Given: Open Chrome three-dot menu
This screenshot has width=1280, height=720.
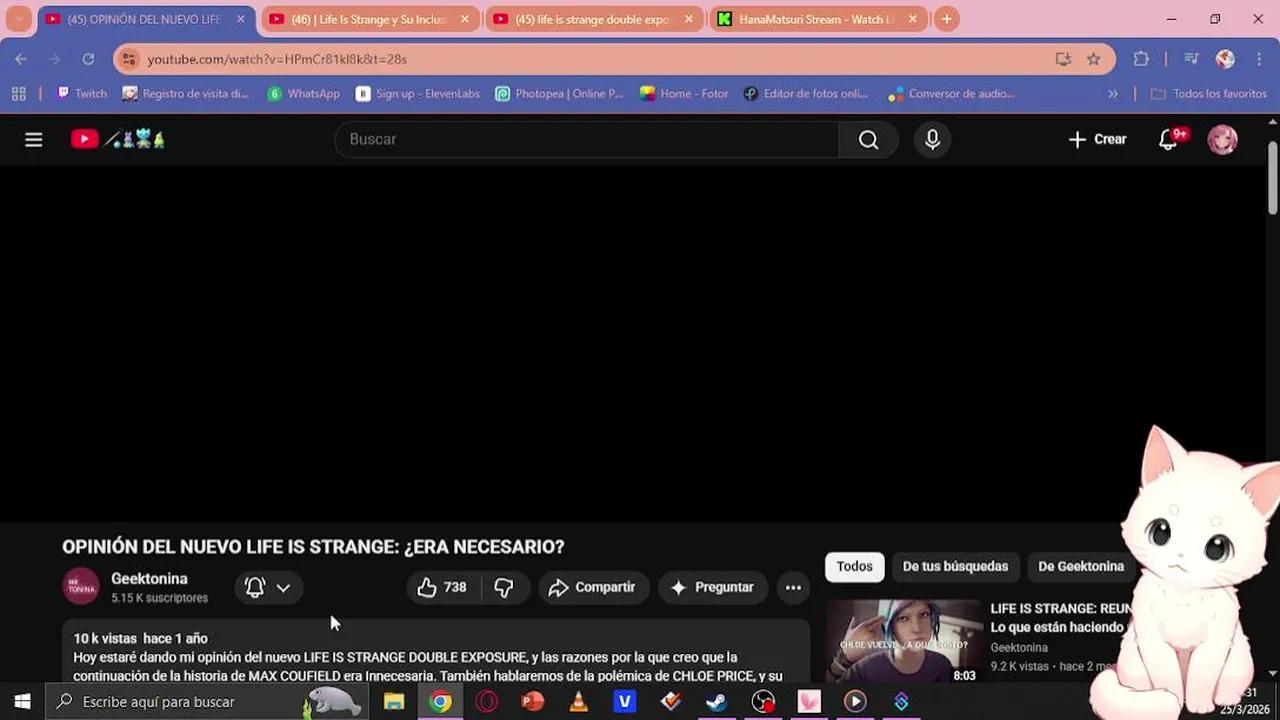Looking at the screenshot, I should 1259,59.
